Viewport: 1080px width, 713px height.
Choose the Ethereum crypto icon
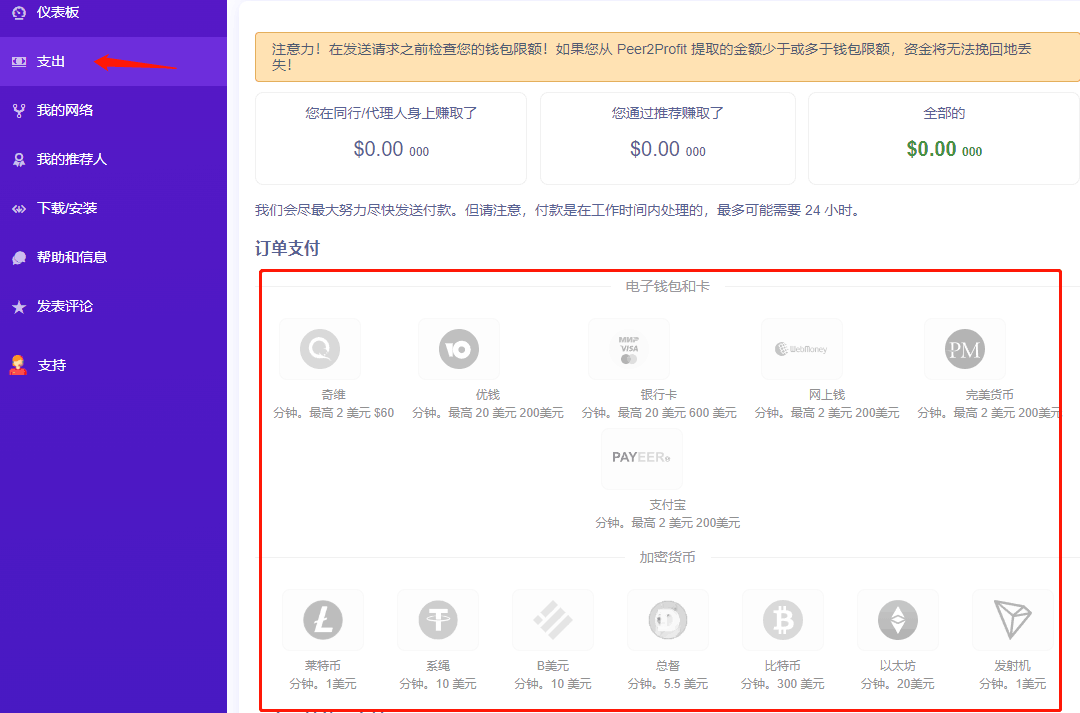tap(897, 620)
